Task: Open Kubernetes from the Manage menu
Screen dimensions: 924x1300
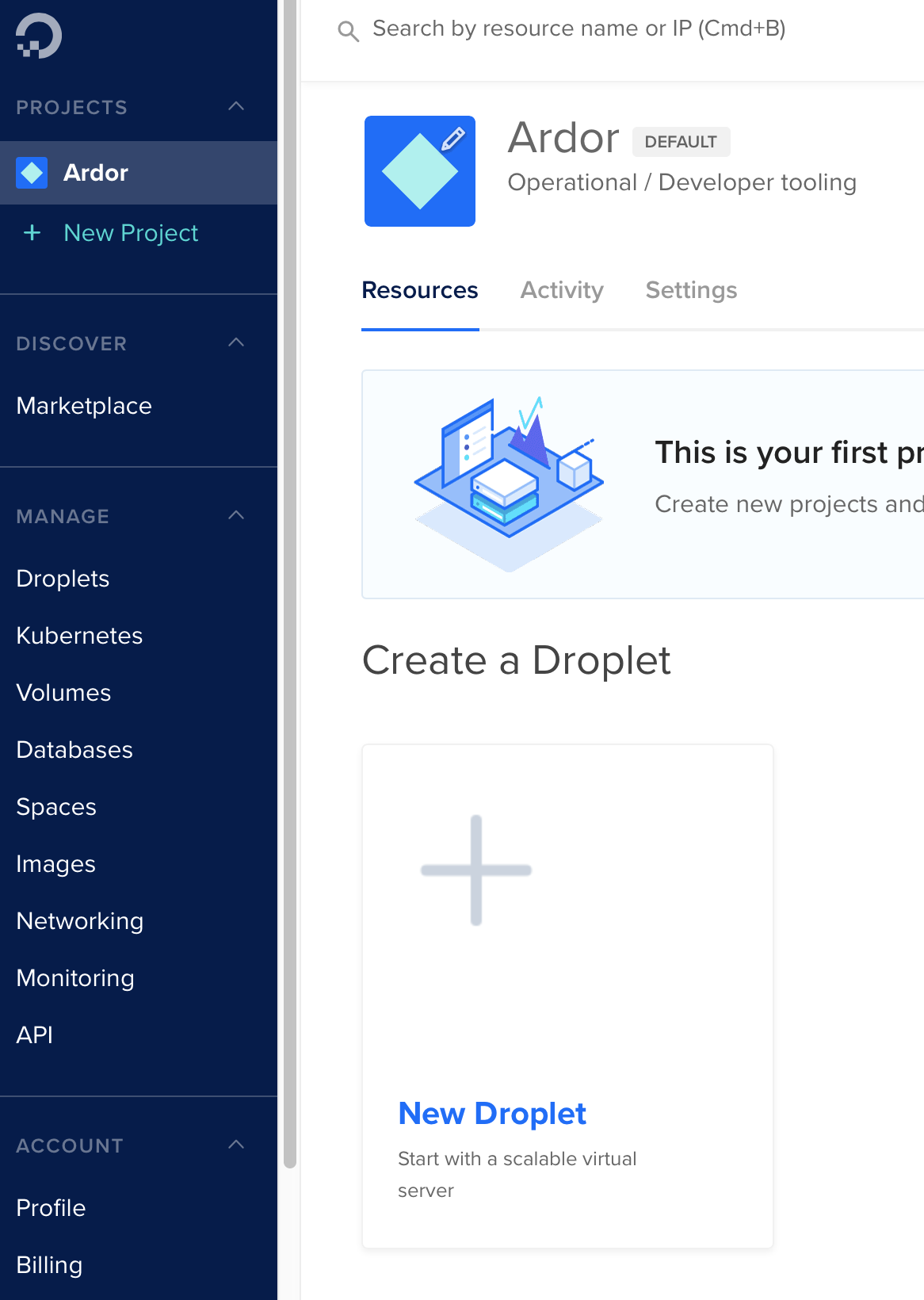Action: [x=79, y=636]
